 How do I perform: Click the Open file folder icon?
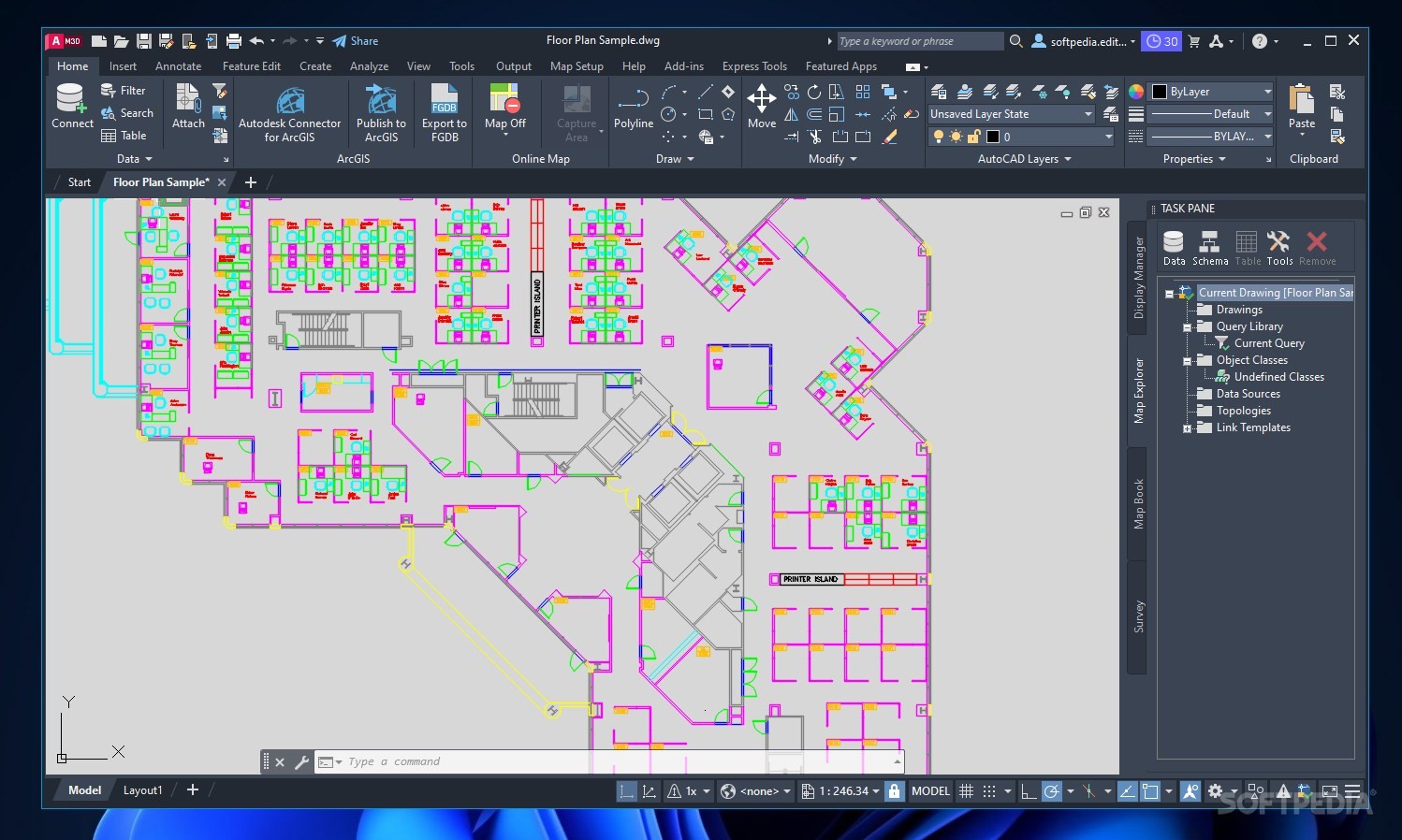click(x=121, y=41)
